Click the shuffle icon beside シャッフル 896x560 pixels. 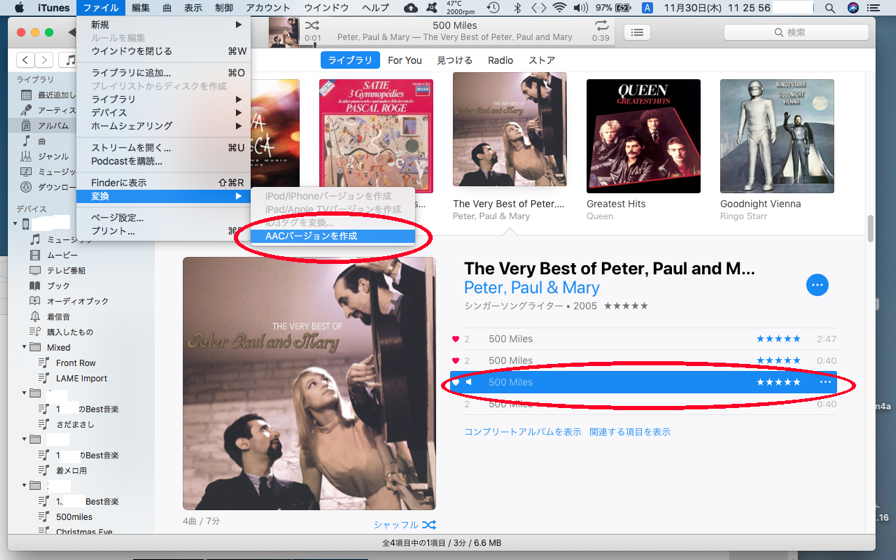(430, 525)
